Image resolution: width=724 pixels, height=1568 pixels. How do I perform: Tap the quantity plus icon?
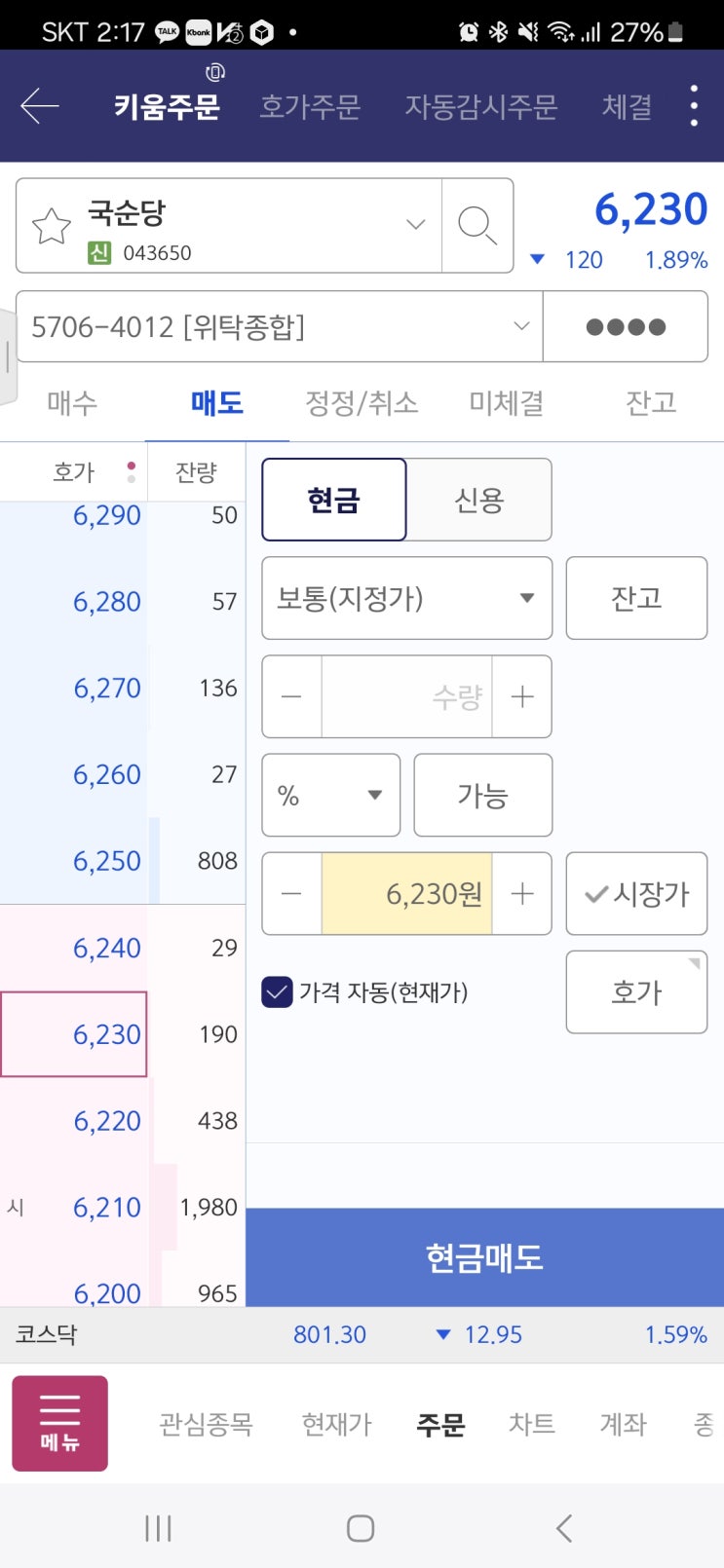click(x=522, y=696)
